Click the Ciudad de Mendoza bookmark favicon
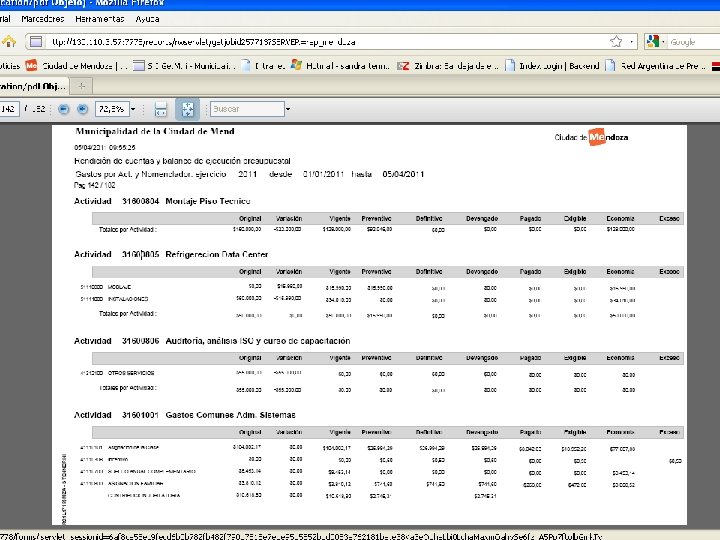The width and height of the screenshot is (720, 540). (31, 66)
